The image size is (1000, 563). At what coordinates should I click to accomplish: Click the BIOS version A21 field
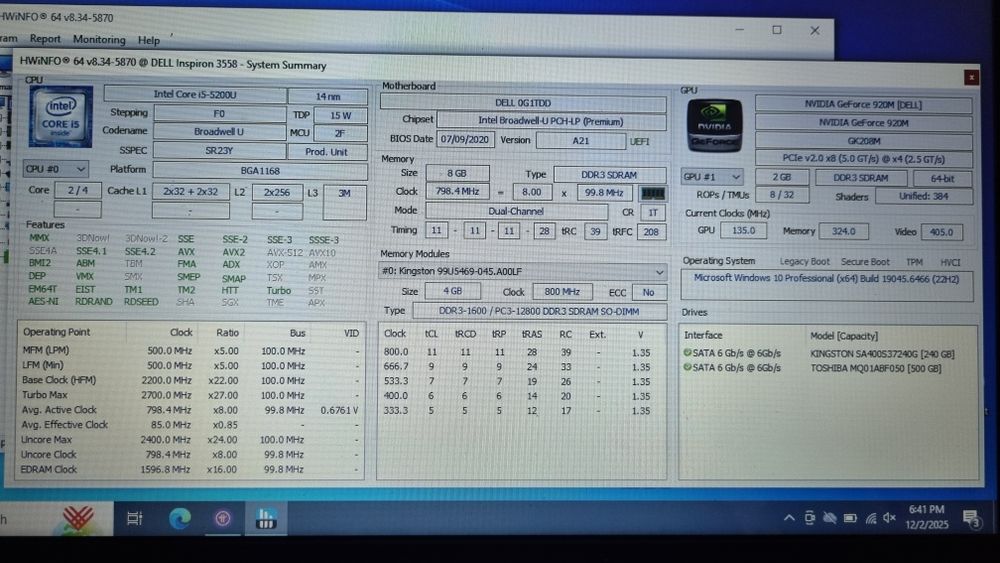point(580,140)
